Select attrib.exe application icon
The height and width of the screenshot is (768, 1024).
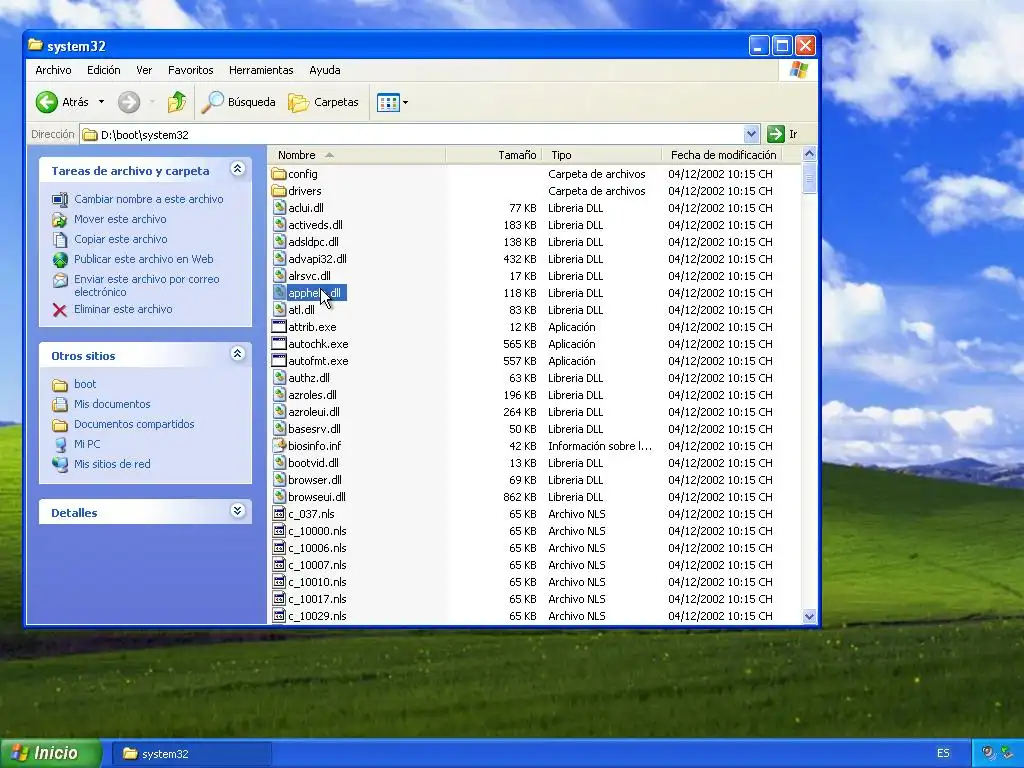click(279, 327)
